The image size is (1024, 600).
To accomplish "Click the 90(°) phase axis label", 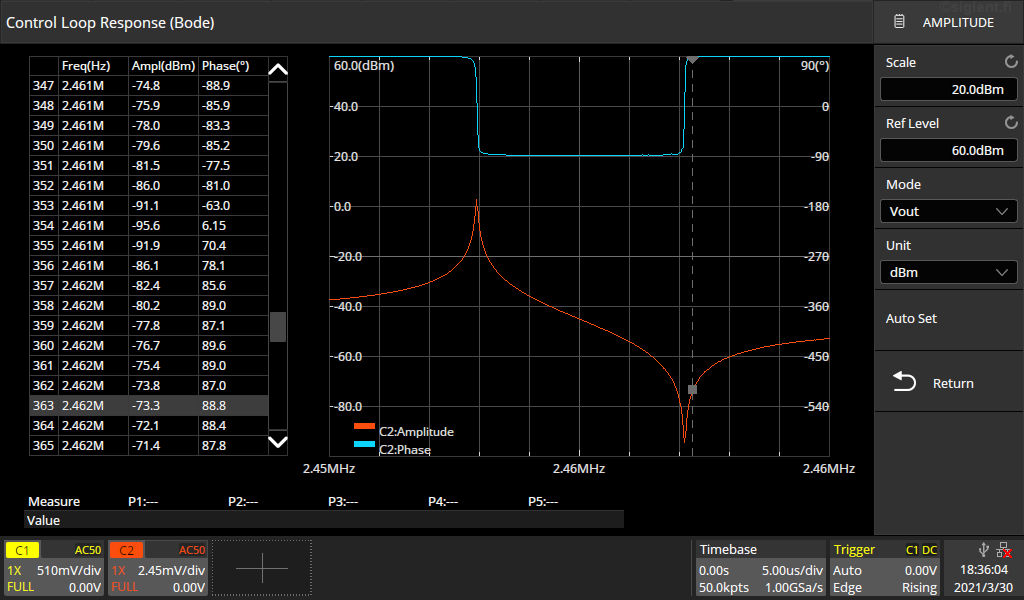I will pyautogui.click(x=814, y=65).
